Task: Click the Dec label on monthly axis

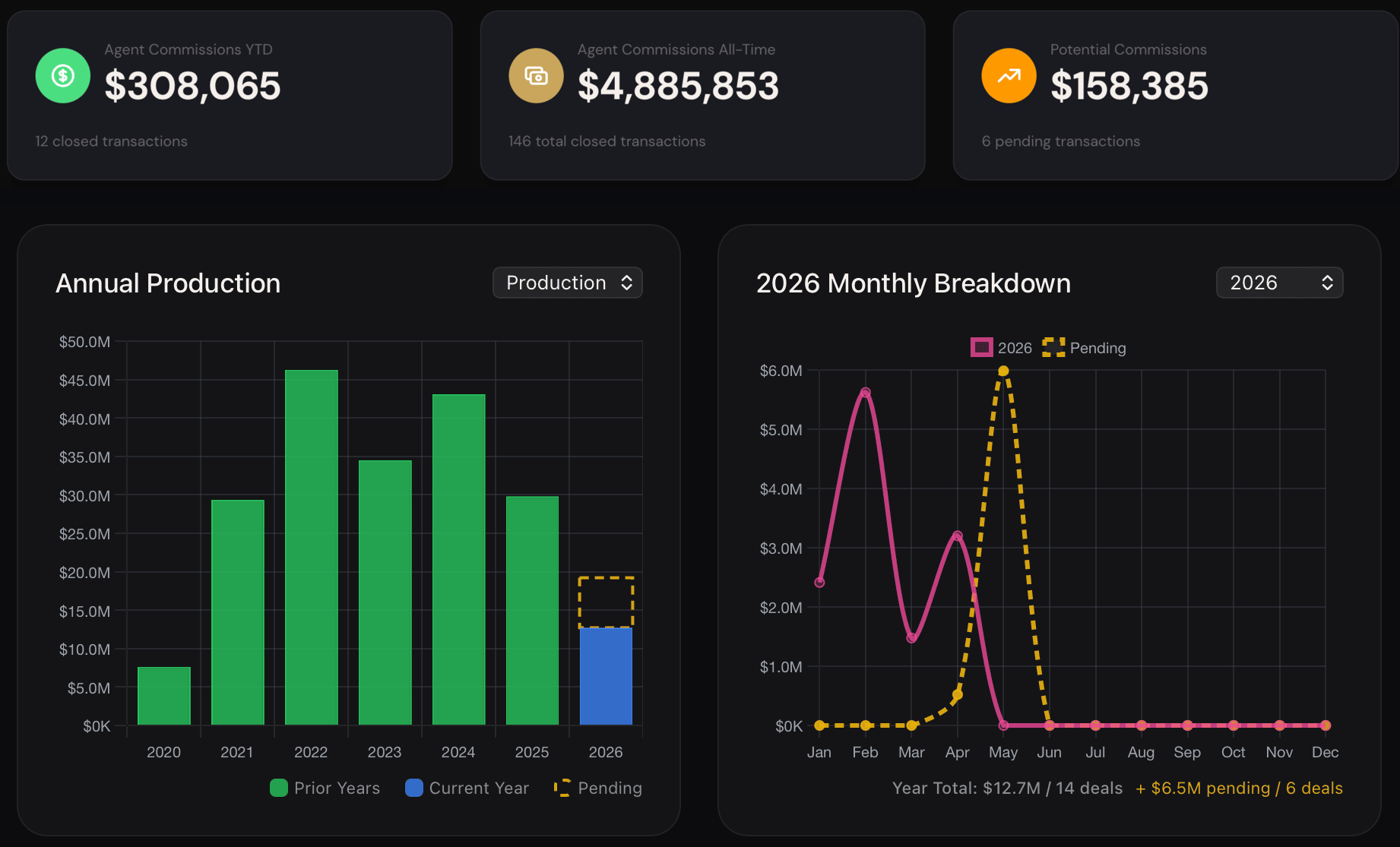Action: click(x=1325, y=752)
